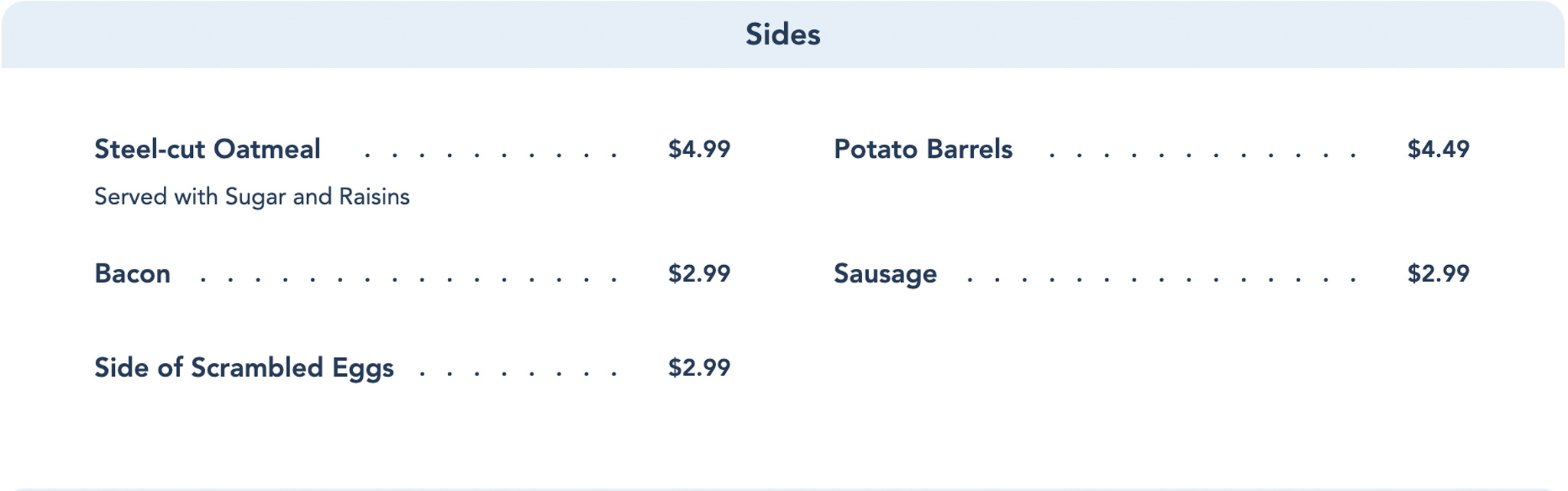Image resolution: width=1568 pixels, height=491 pixels.
Task: Click the dotted leader after Scrambled Eggs
Action: click(x=518, y=374)
